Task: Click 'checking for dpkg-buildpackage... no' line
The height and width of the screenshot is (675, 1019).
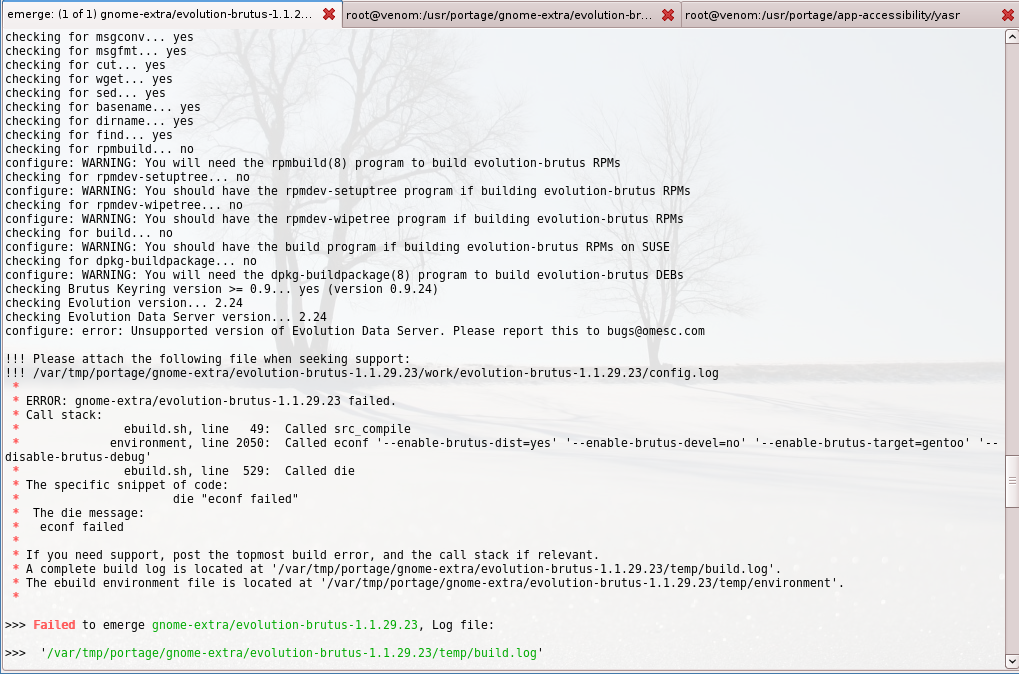Action: [131, 261]
